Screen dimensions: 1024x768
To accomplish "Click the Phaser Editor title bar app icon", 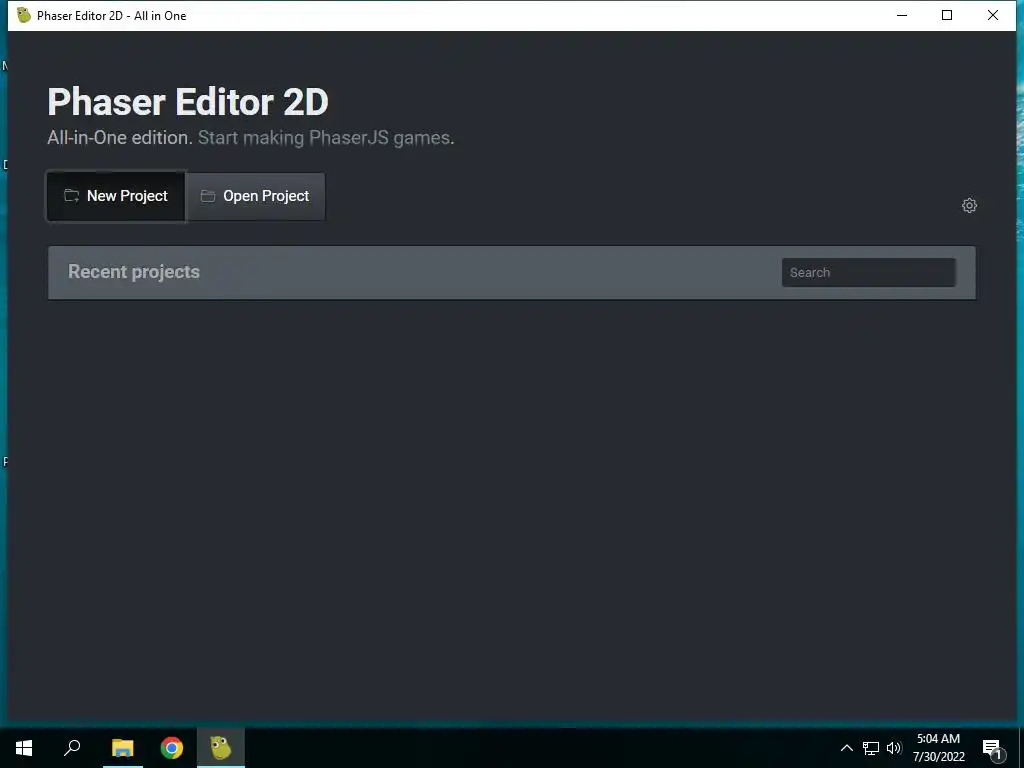I will tap(24, 15).
